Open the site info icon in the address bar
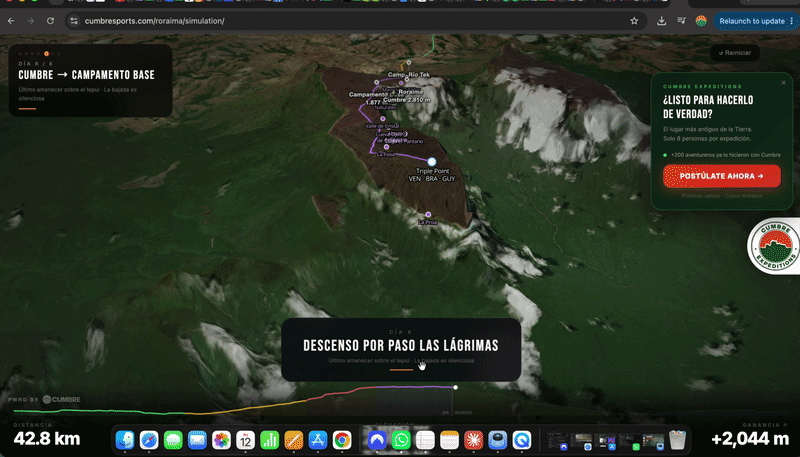Viewport: 800px width, 457px height. point(74,21)
